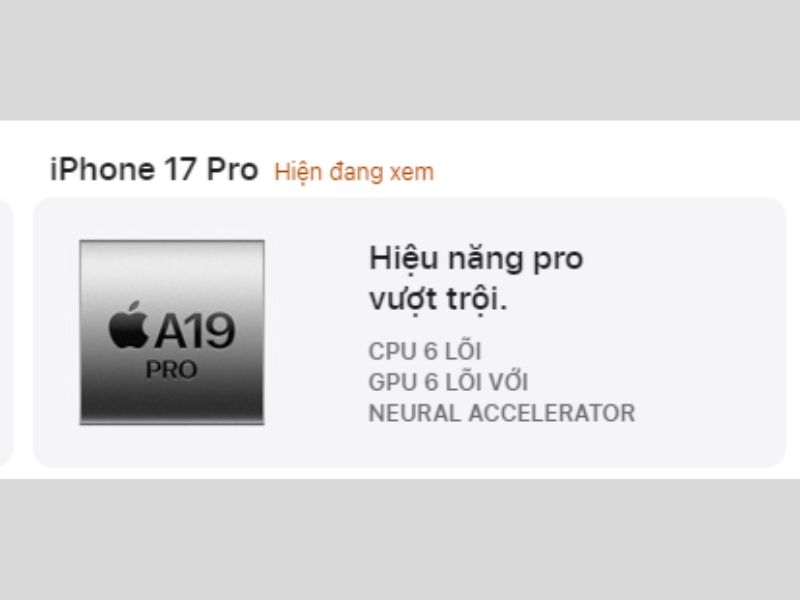Viewport: 800px width, 600px height.
Task: Click the Apple logo on the chip
Action: tap(129, 325)
